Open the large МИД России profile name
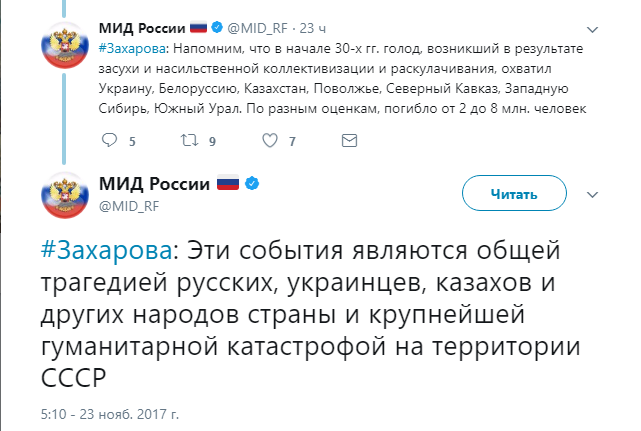Viewport: 641px width, 431px height. (x=154, y=184)
